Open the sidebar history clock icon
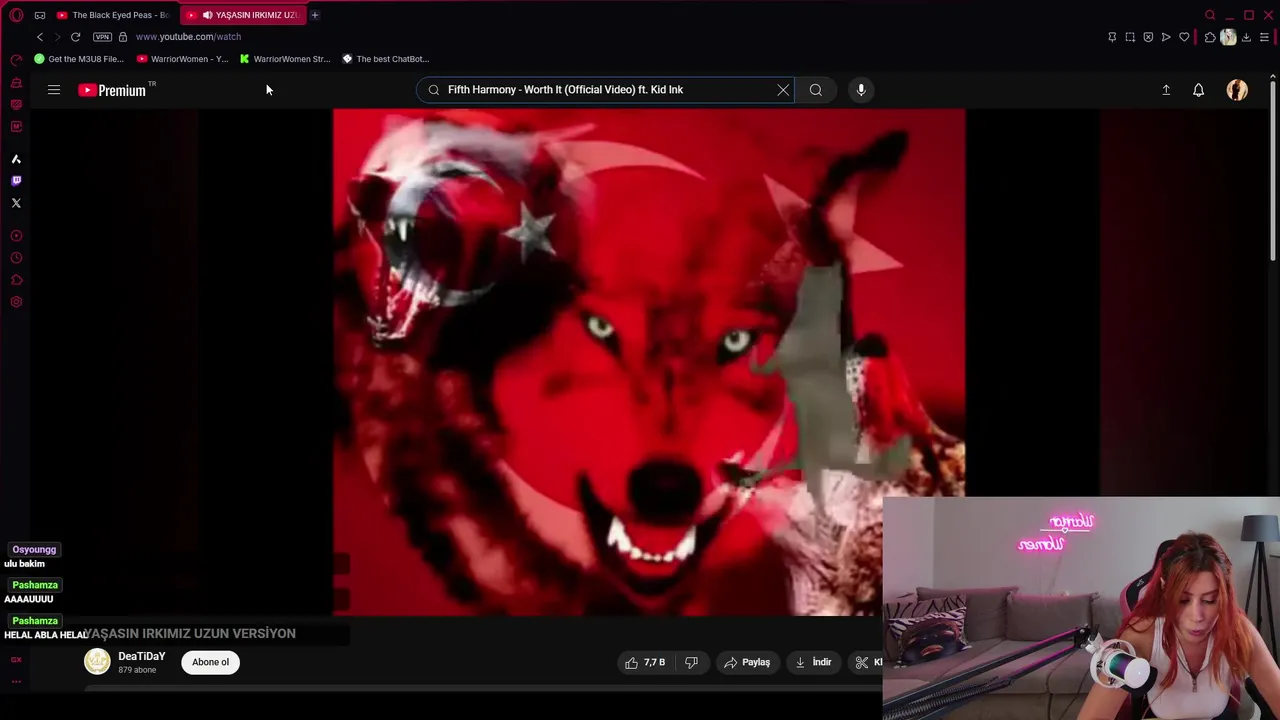The image size is (1280, 720). [16, 258]
